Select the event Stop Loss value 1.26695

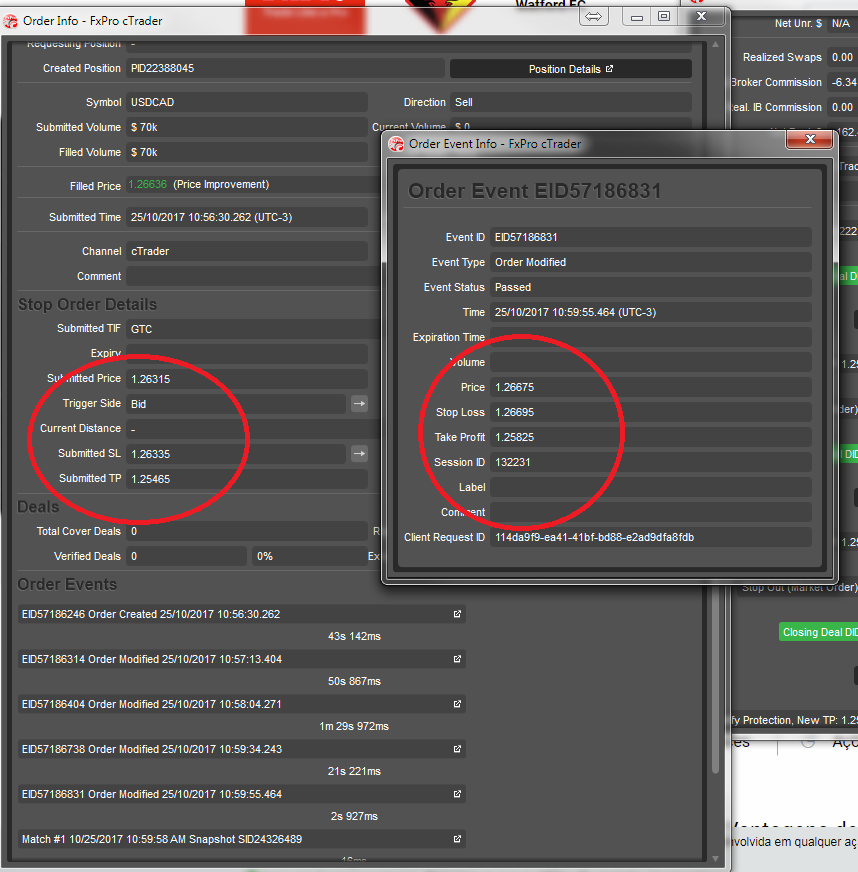pos(514,413)
